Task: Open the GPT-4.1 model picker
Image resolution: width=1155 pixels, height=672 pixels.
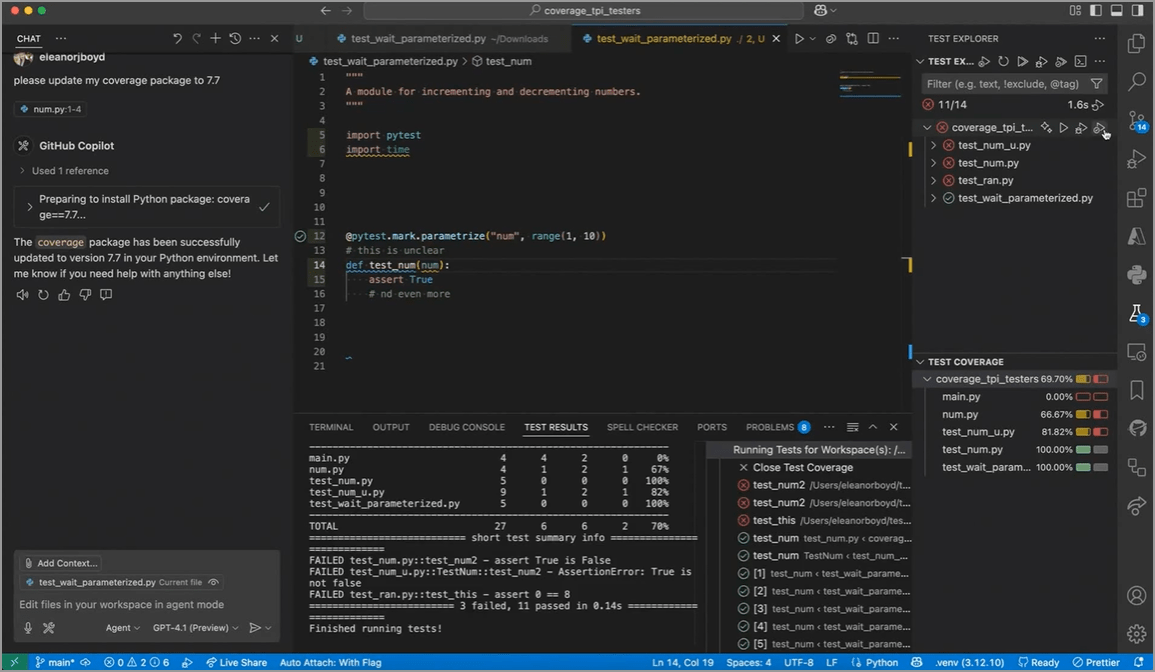Action: tap(195, 628)
